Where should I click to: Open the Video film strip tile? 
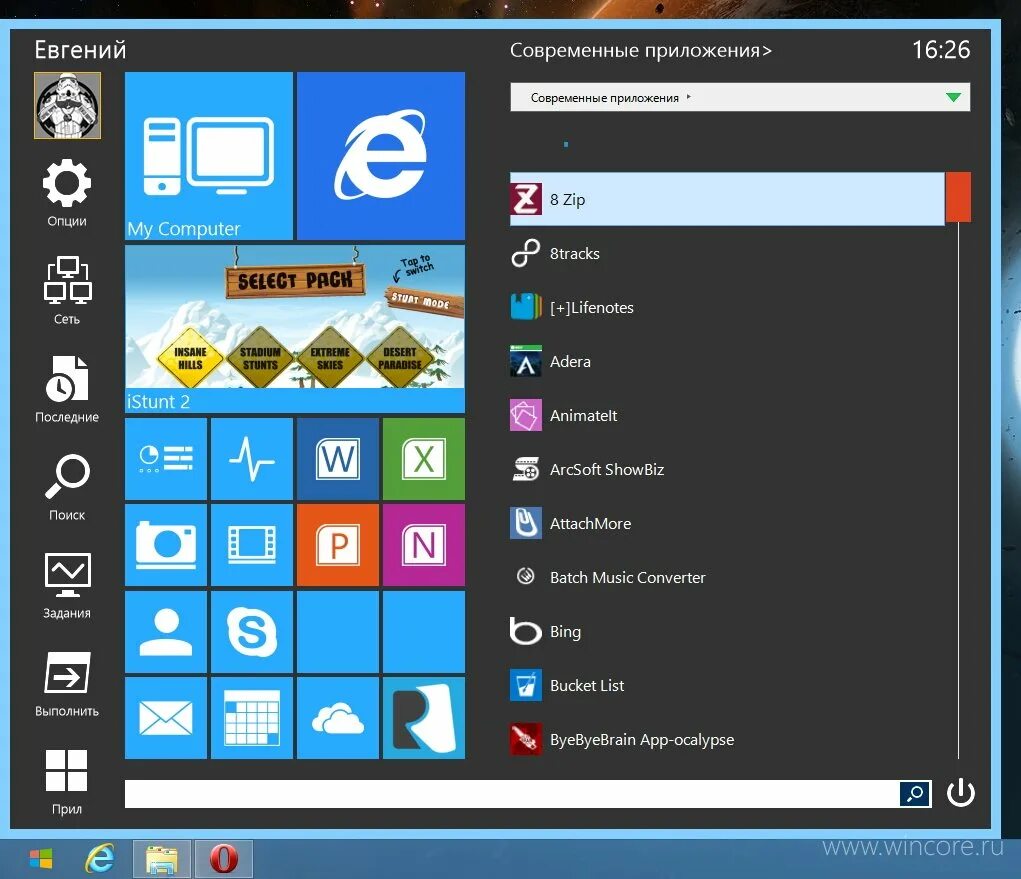pos(251,545)
